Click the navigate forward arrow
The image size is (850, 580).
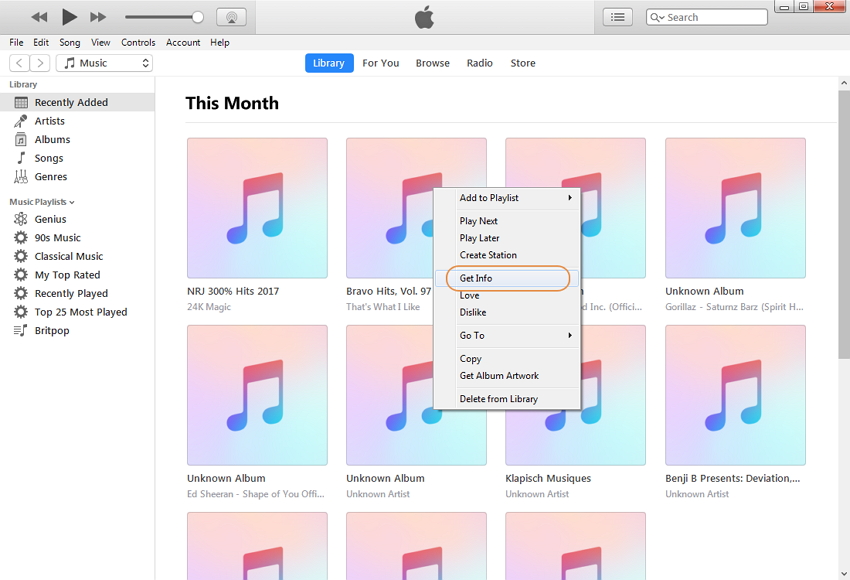[x=40, y=63]
